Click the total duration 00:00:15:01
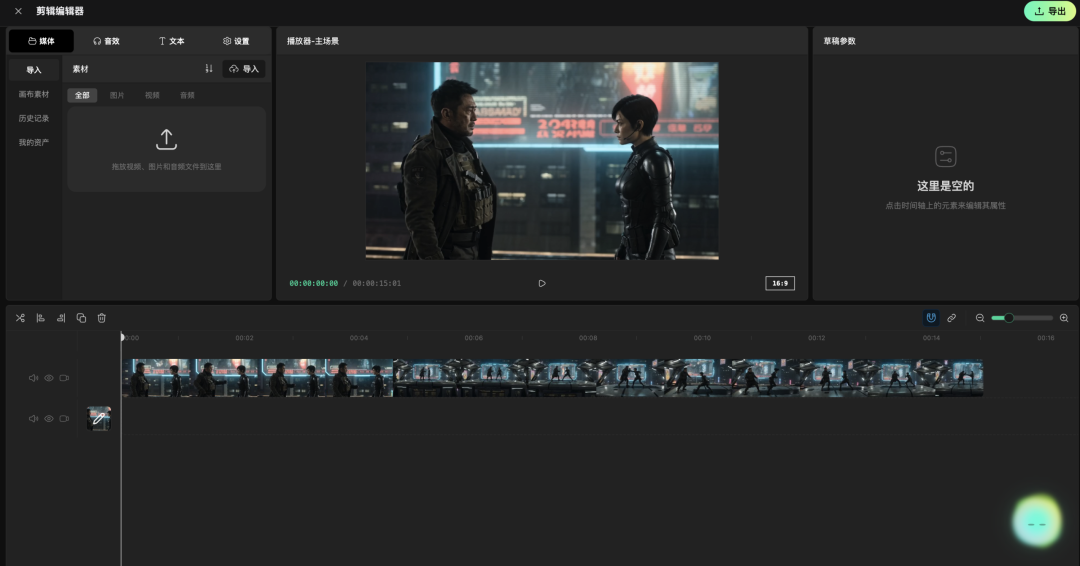Screen dimensions: 1080x566 point(377,283)
